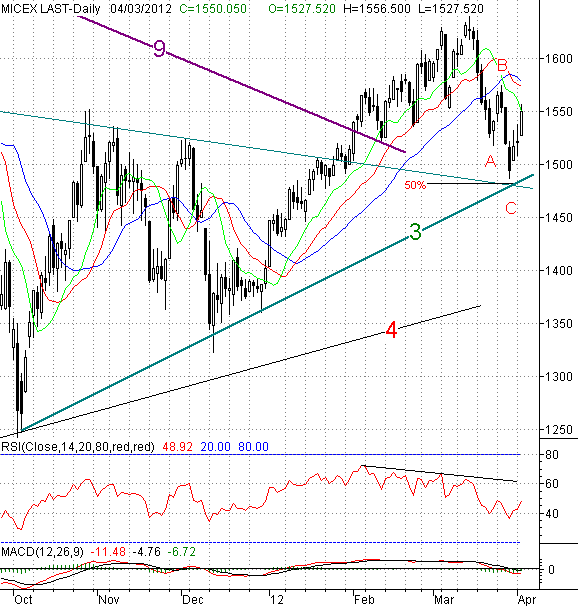
Task: Click the Nov month label
Action: click(109, 599)
